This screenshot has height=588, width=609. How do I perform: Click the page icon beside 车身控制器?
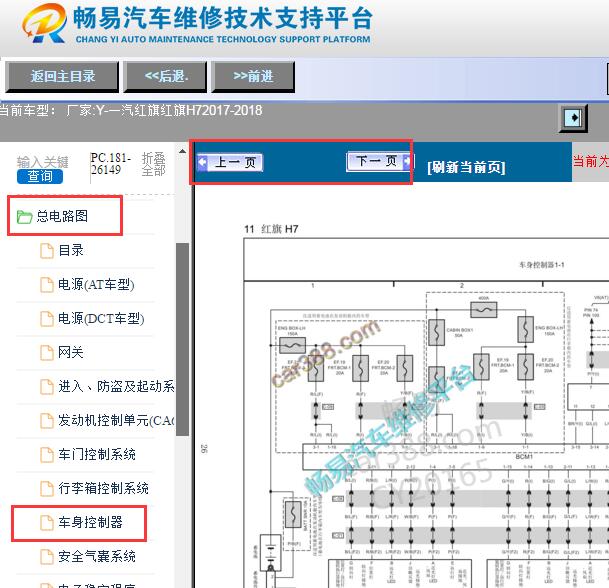point(47,523)
